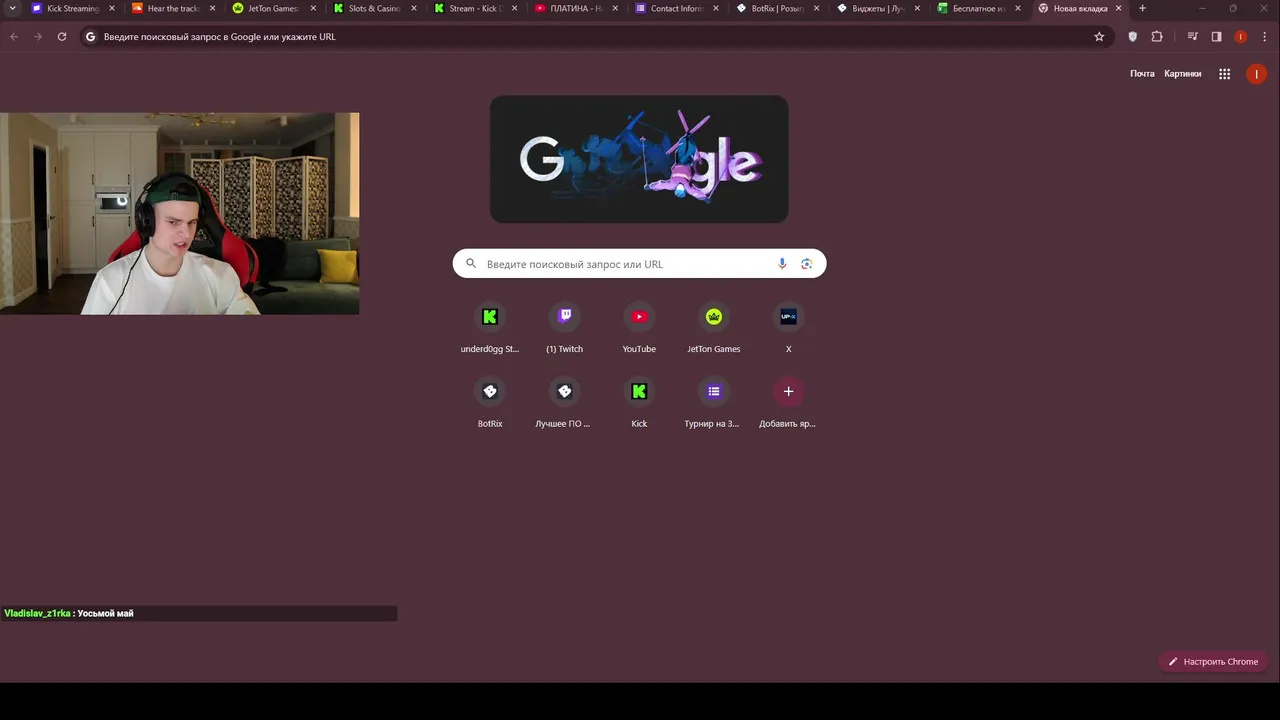1280x720 pixels.
Task: Close the Новая вкладка tab
Action: 1118,8
